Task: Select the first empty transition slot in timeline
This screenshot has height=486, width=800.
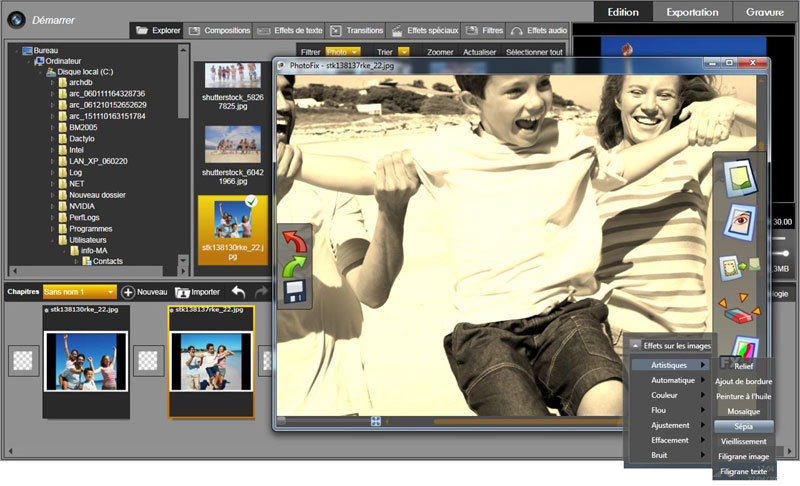Action: point(24,361)
